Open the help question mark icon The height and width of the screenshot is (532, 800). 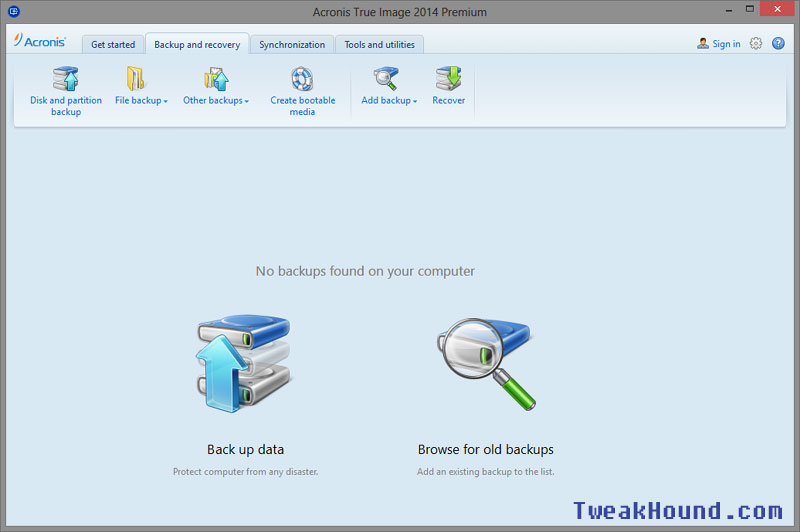[778, 43]
